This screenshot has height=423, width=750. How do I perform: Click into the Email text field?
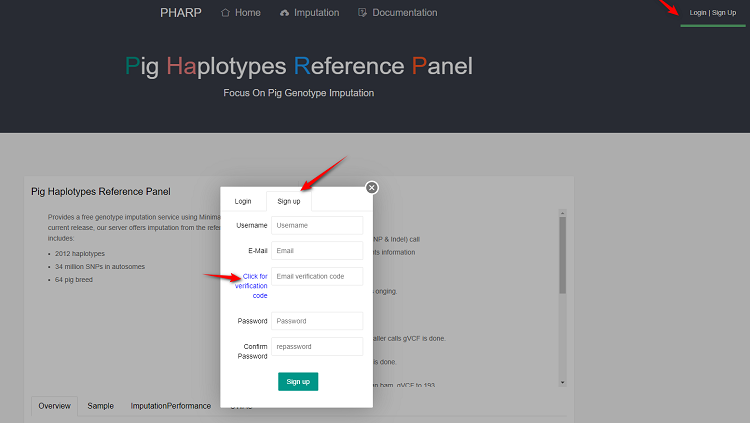coord(316,251)
